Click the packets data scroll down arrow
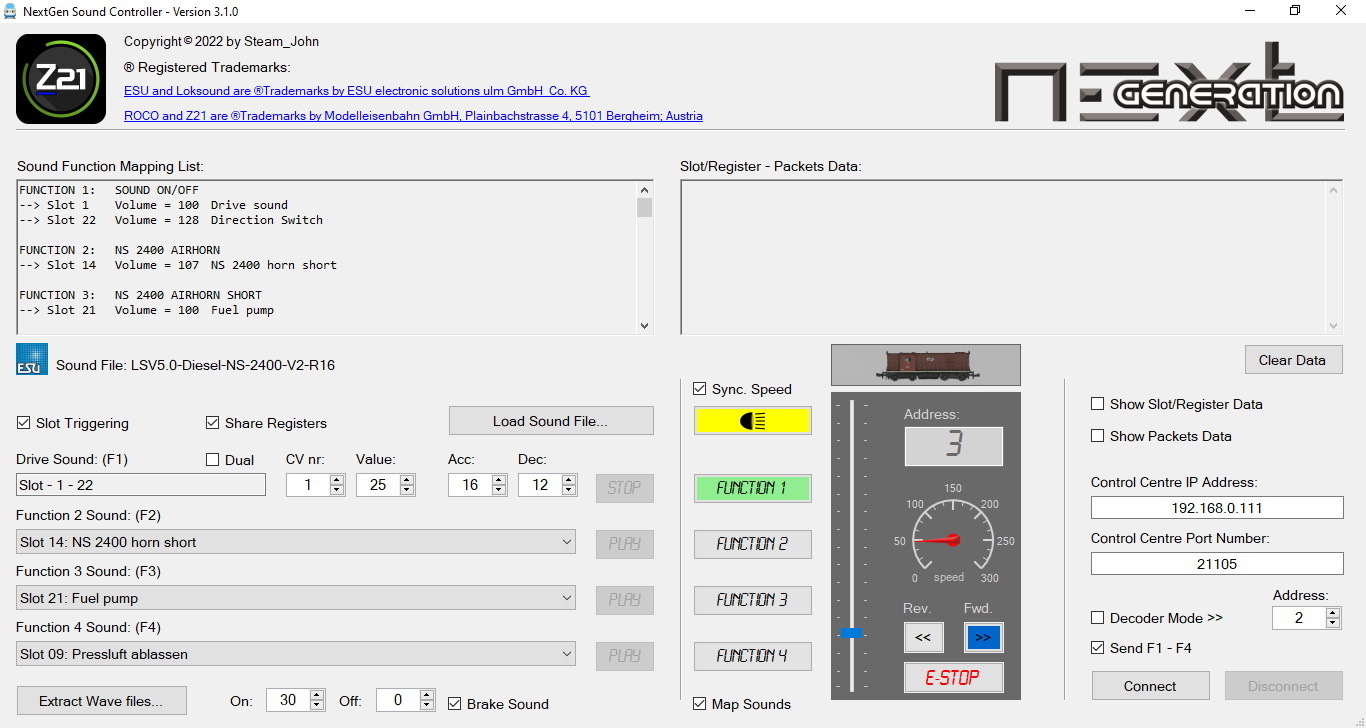This screenshot has width=1366, height=728. (1334, 325)
